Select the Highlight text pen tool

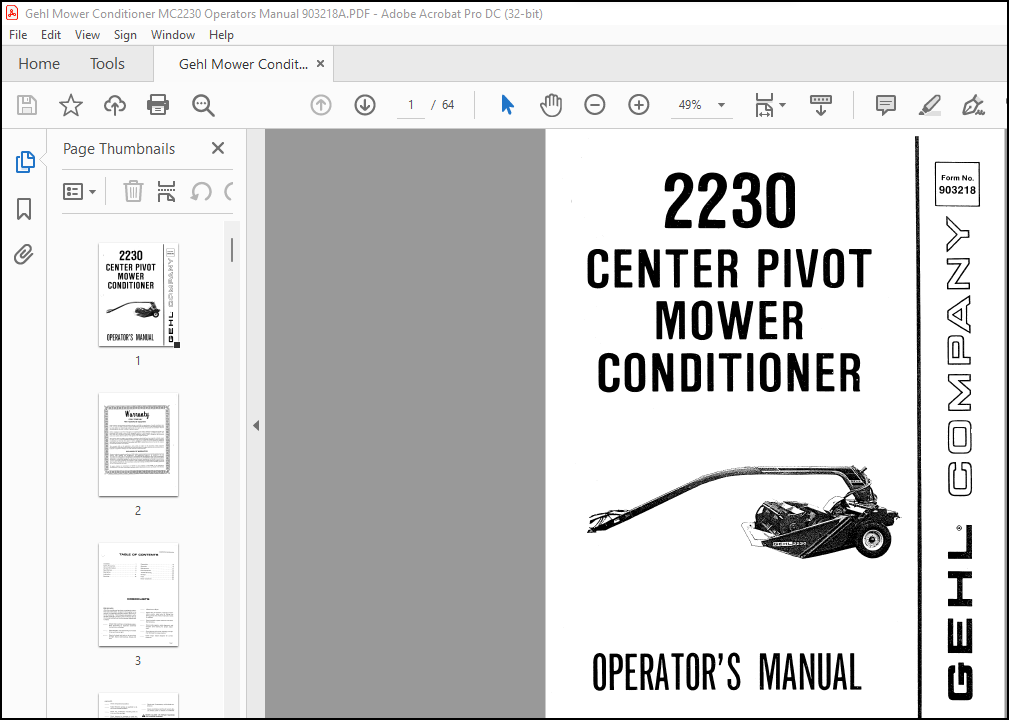tap(929, 105)
